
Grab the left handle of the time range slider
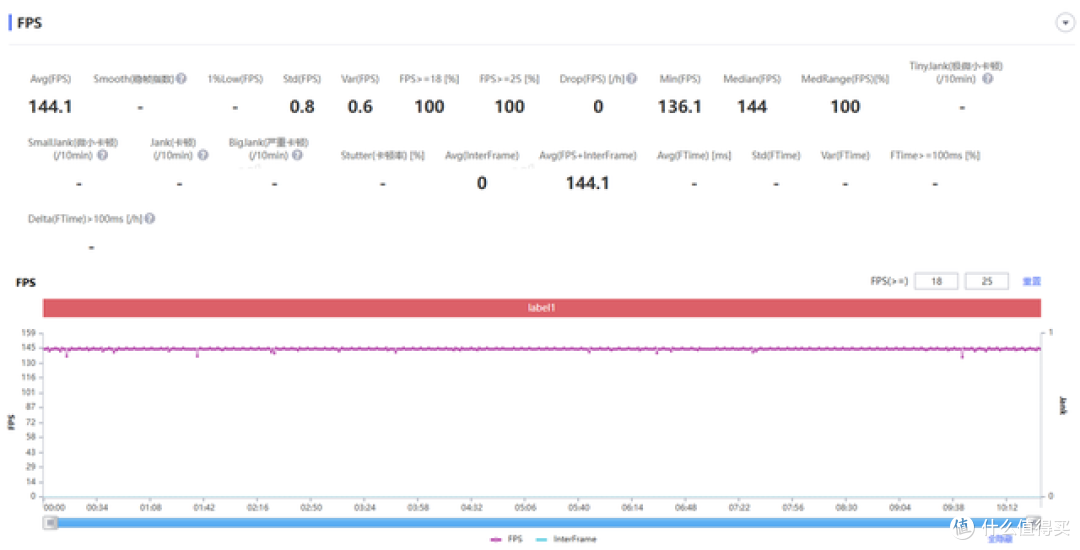click(50, 523)
